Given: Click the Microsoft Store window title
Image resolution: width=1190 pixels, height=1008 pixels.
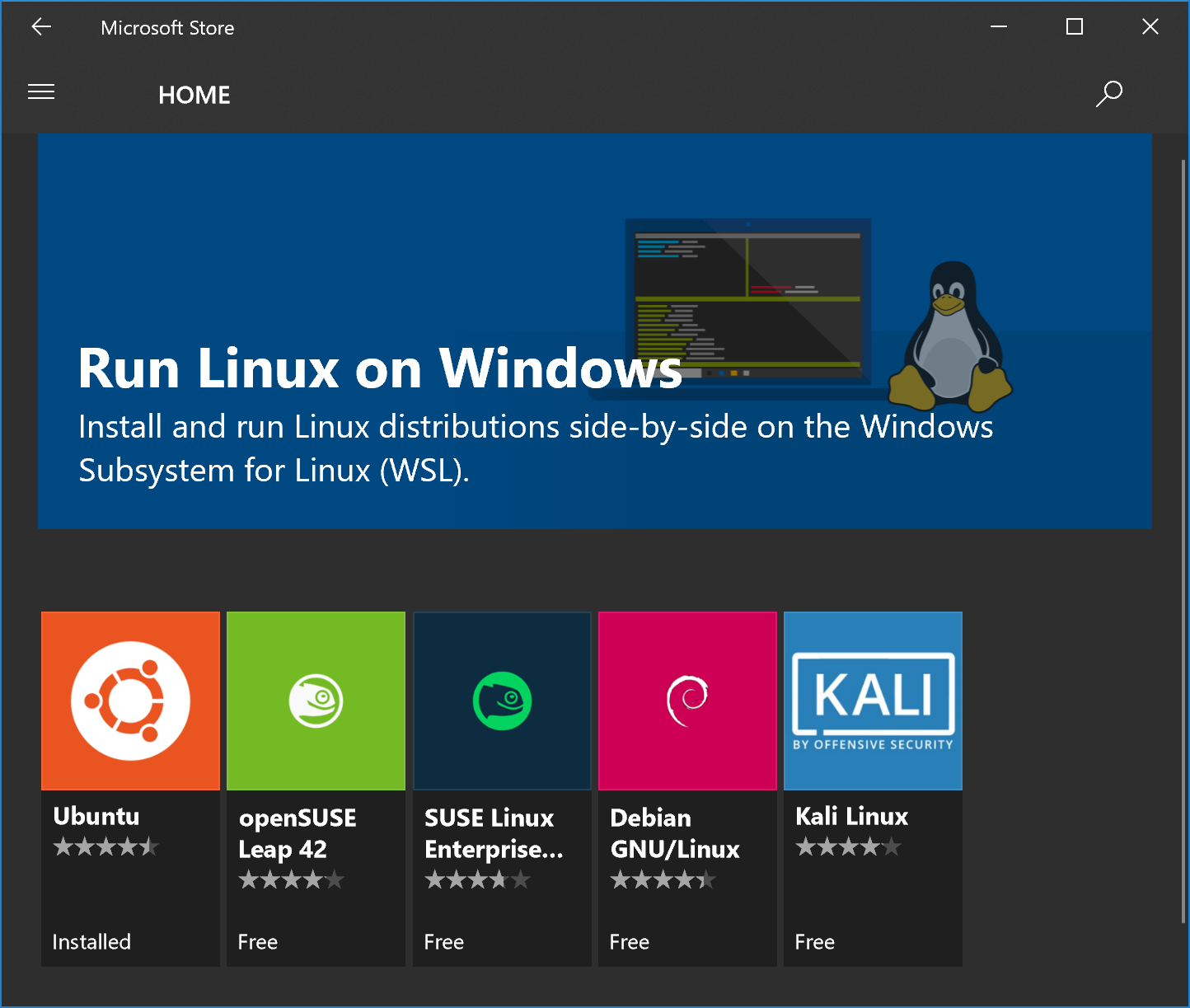Looking at the screenshot, I should click(x=167, y=28).
